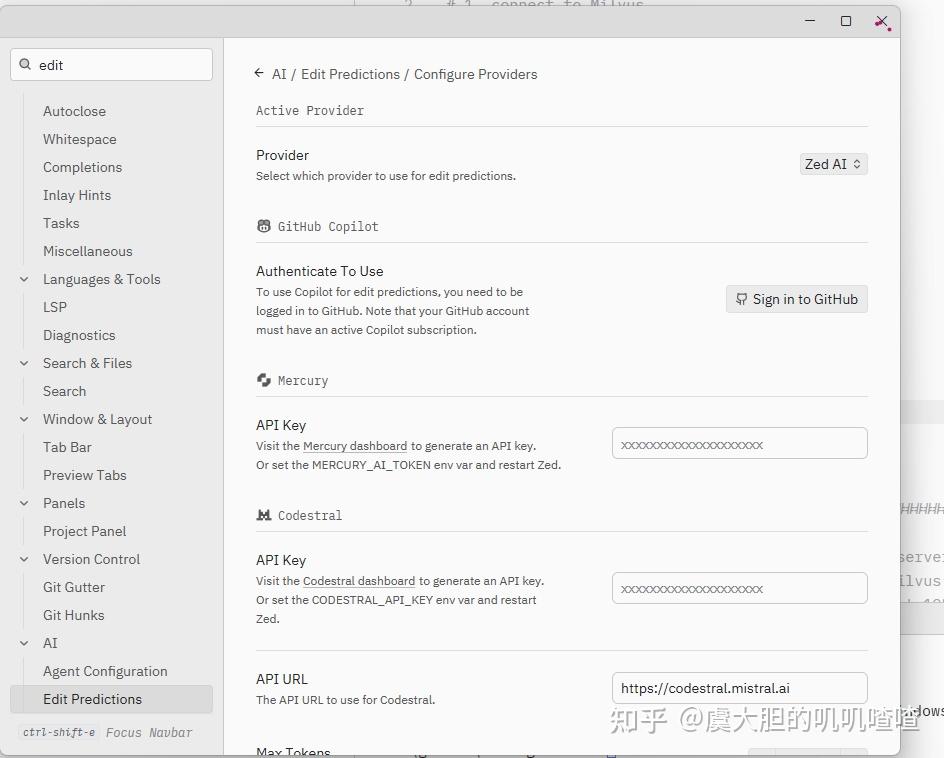Click the GitHub Copilot section icon

(264, 226)
